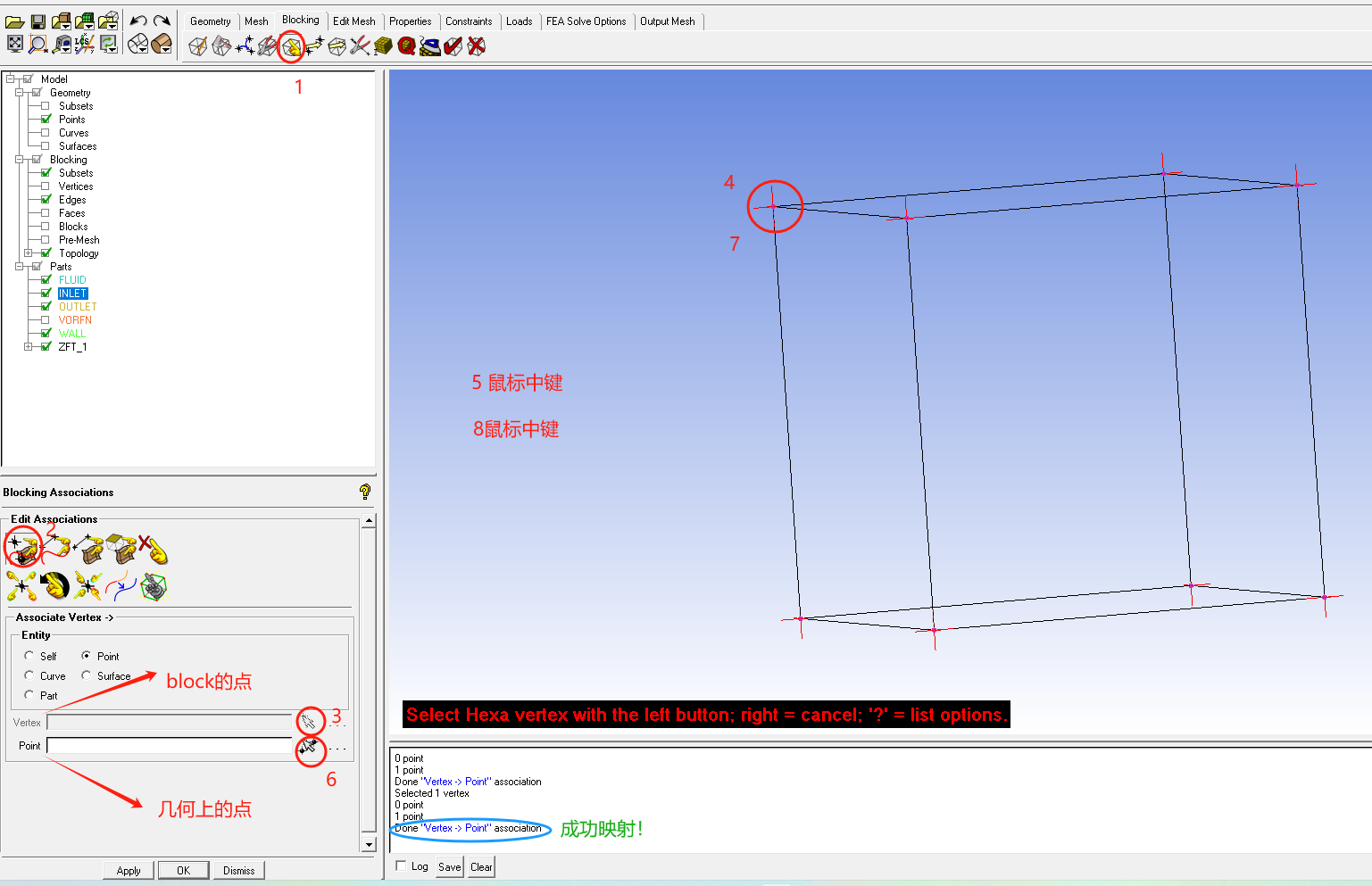
Task: Click the Associate icon in Blocking toolbar
Action: coord(291,46)
